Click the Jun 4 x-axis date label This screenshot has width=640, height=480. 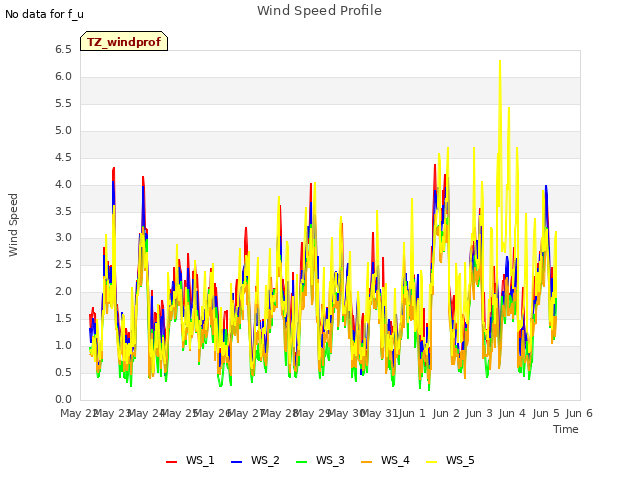tap(512, 413)
